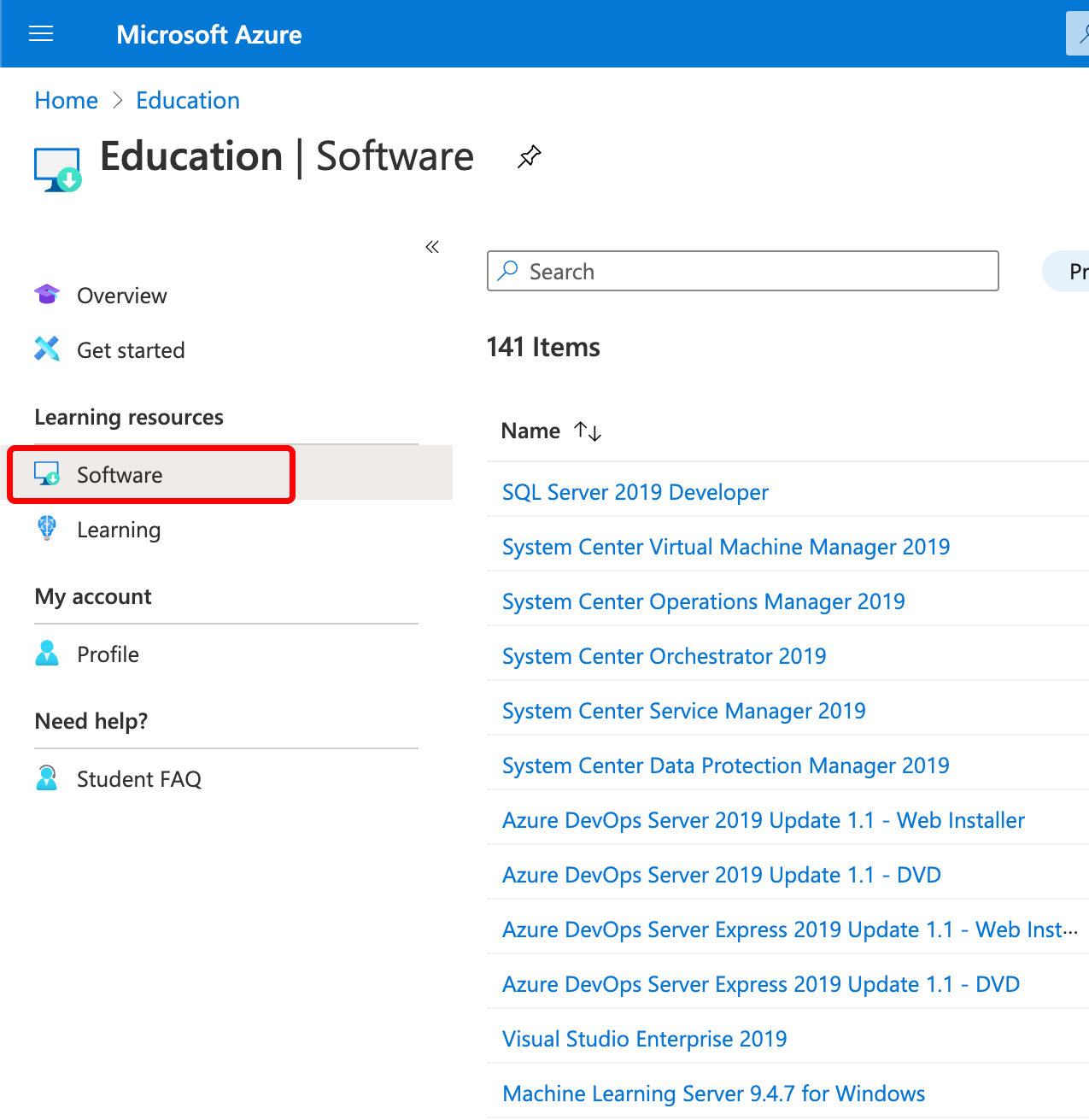Open the Azure portal hamburger menu
The height and width of the screenshot is (1120, 1089).
[40, 34]
